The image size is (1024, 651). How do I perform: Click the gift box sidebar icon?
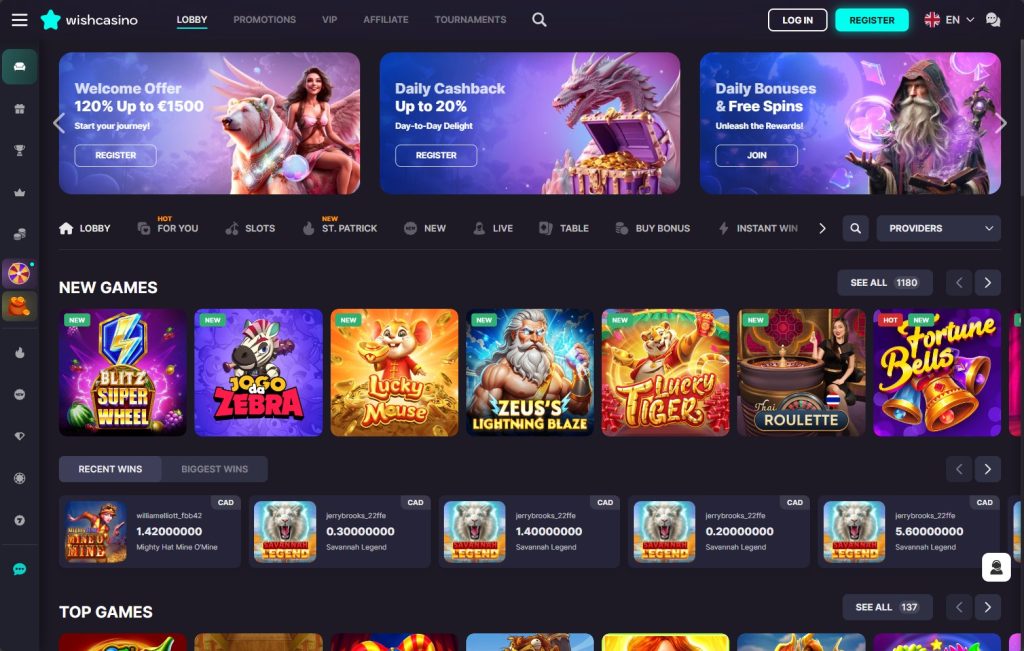(20, 109)
